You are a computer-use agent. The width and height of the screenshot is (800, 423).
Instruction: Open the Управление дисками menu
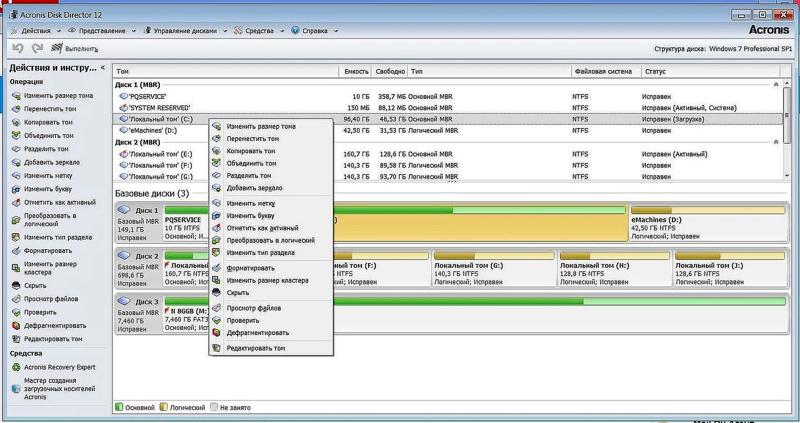[x=185, y=31]
